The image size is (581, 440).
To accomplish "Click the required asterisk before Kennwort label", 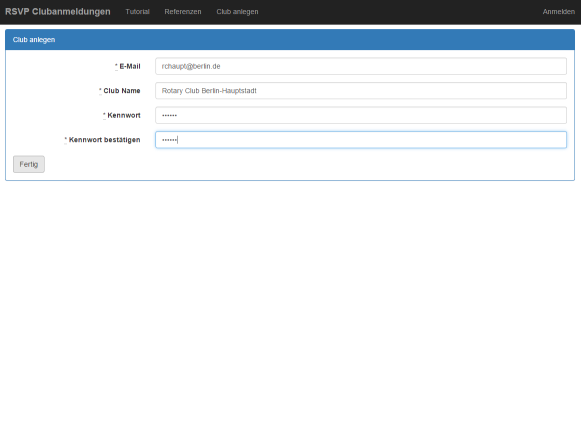I will 104,115.
